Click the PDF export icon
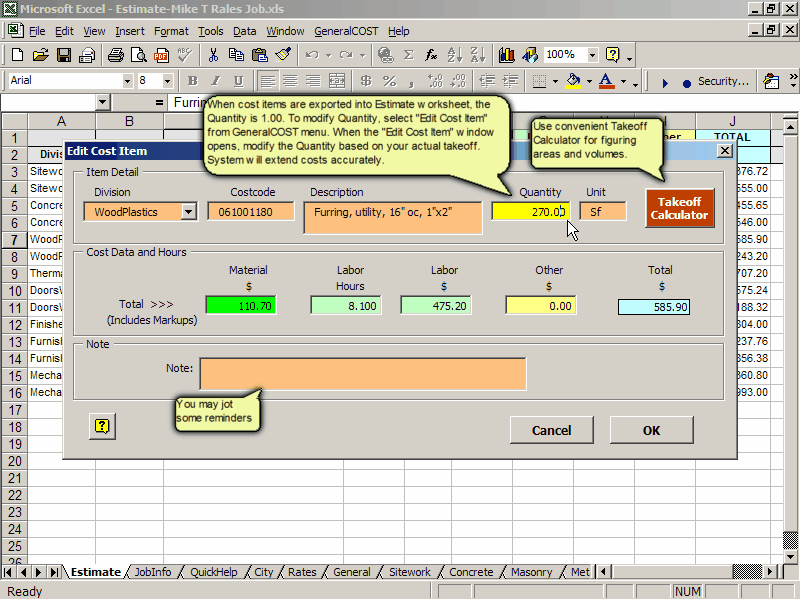This screenshot has height=600, width=800. coord(161,55)
